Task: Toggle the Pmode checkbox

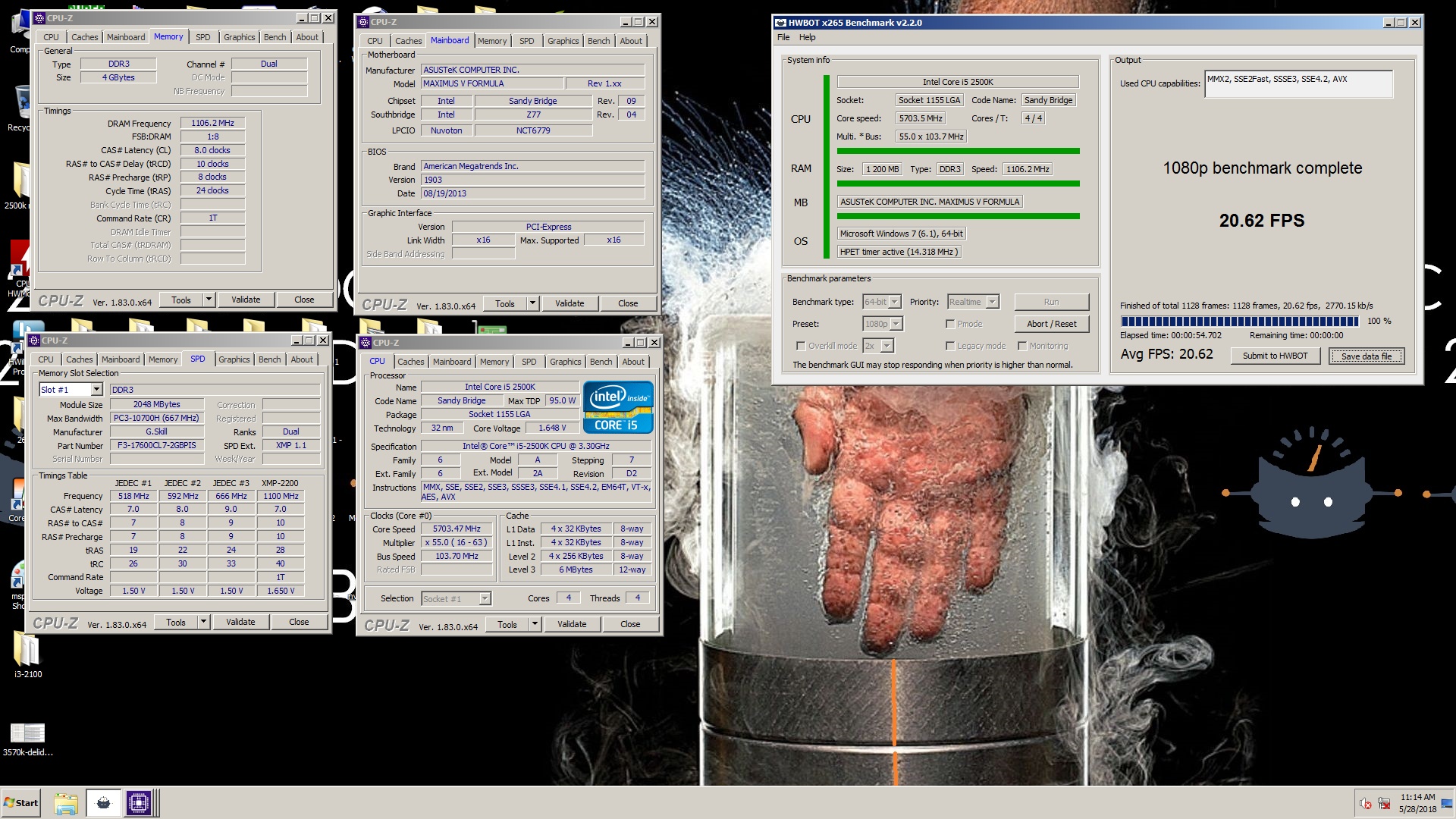Action: [x=950, y=324]
